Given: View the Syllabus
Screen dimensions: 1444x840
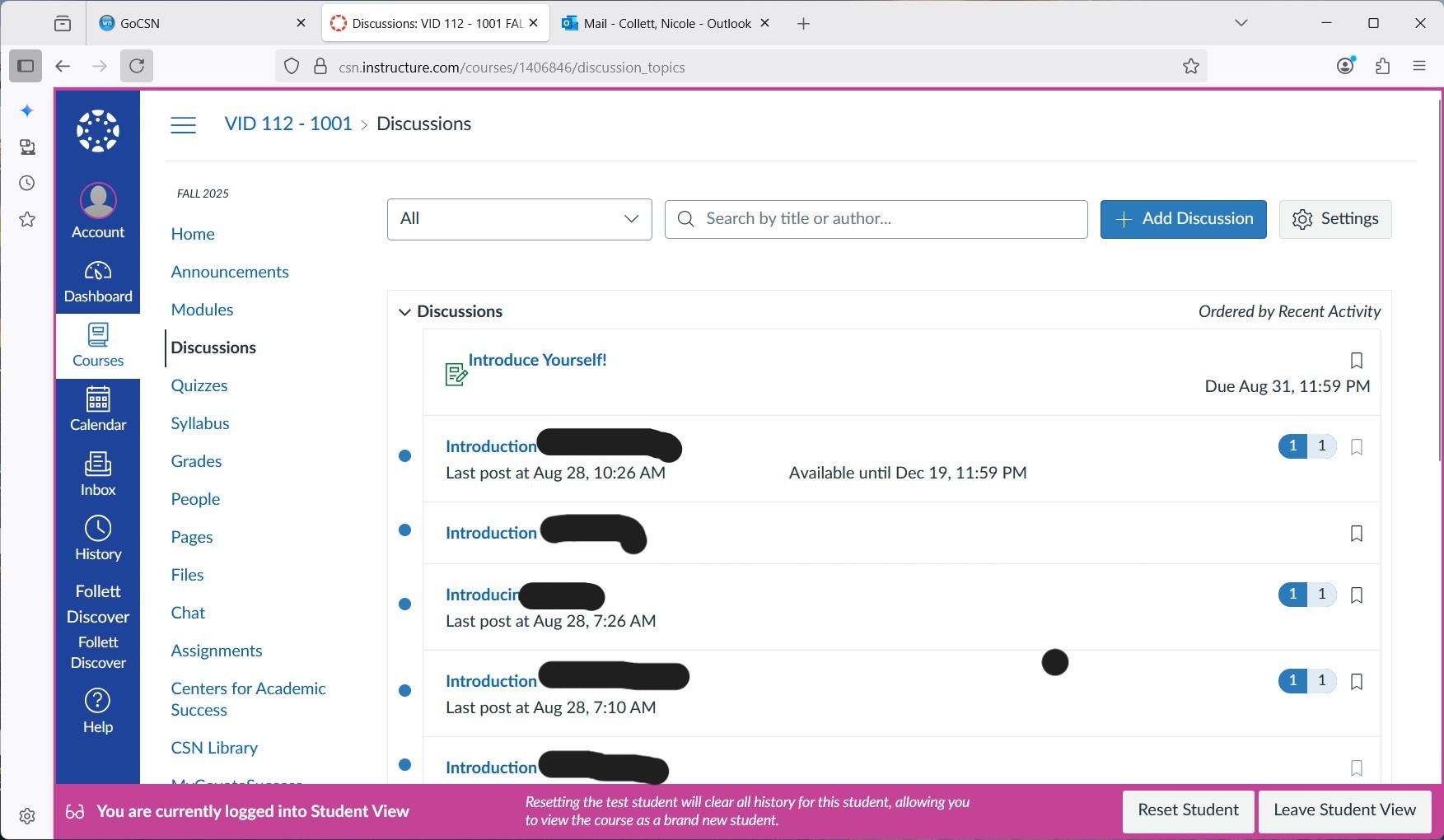Looking at the screenshot, I should click(x=200, y=423).
